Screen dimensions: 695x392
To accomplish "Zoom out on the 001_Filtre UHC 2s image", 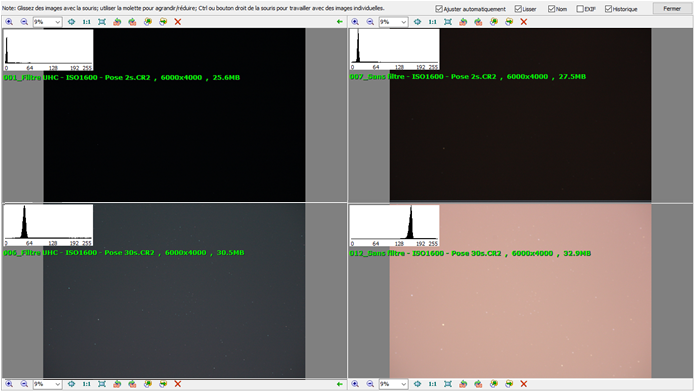I will point(24,22).
